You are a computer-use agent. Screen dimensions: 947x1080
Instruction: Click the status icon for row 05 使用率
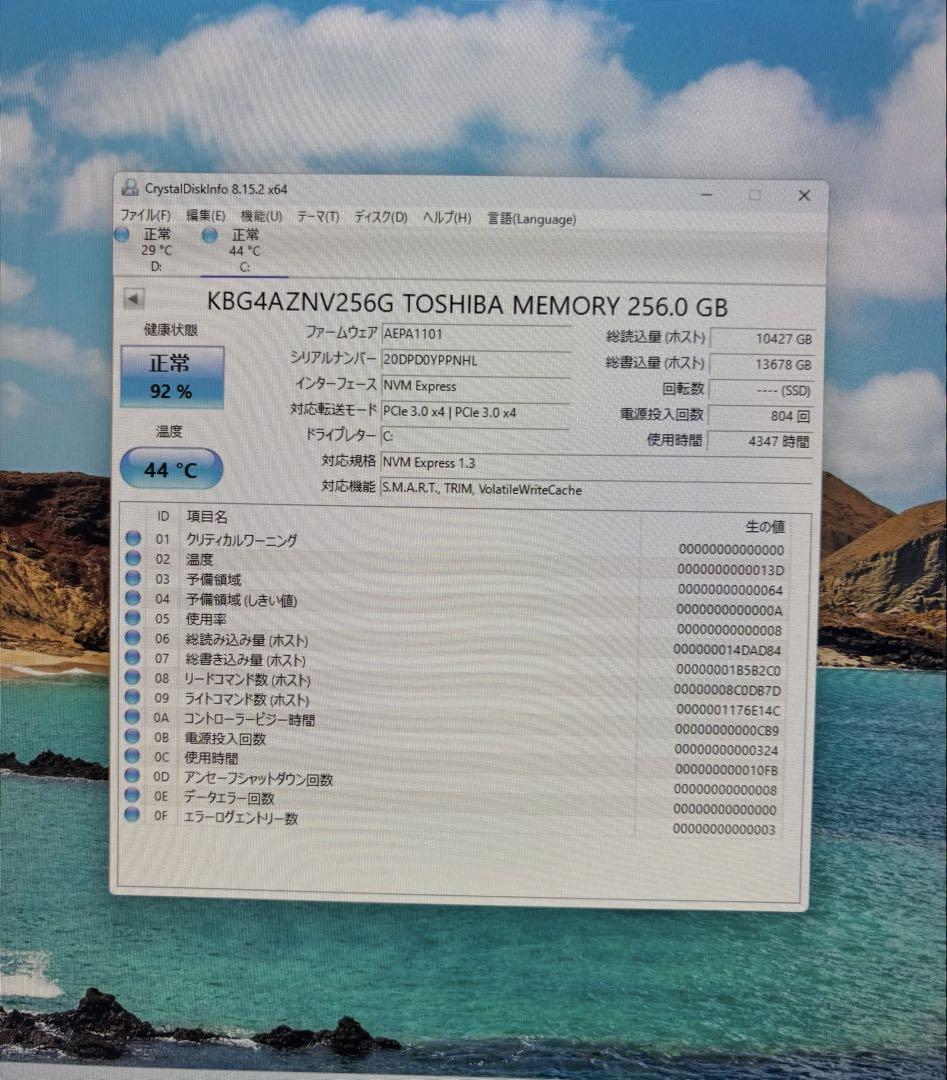click(x=134, y=618)
